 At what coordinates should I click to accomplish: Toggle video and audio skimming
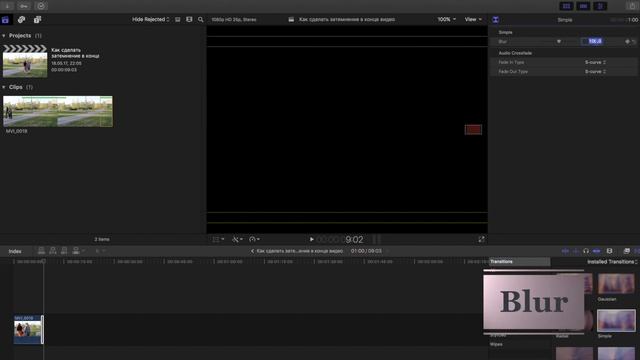565,251
